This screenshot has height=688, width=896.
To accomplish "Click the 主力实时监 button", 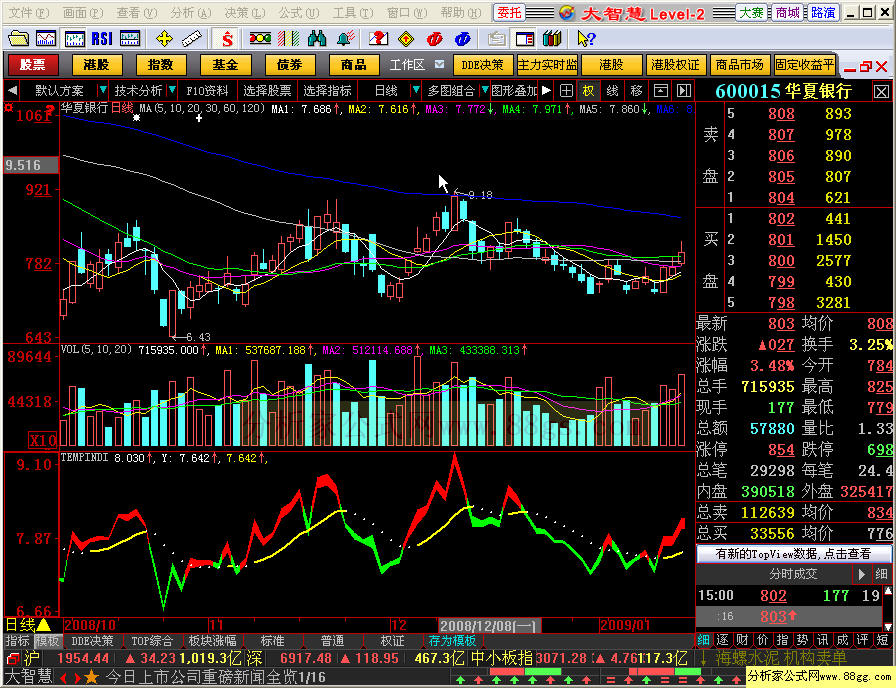I will click(x=547, y=65).
